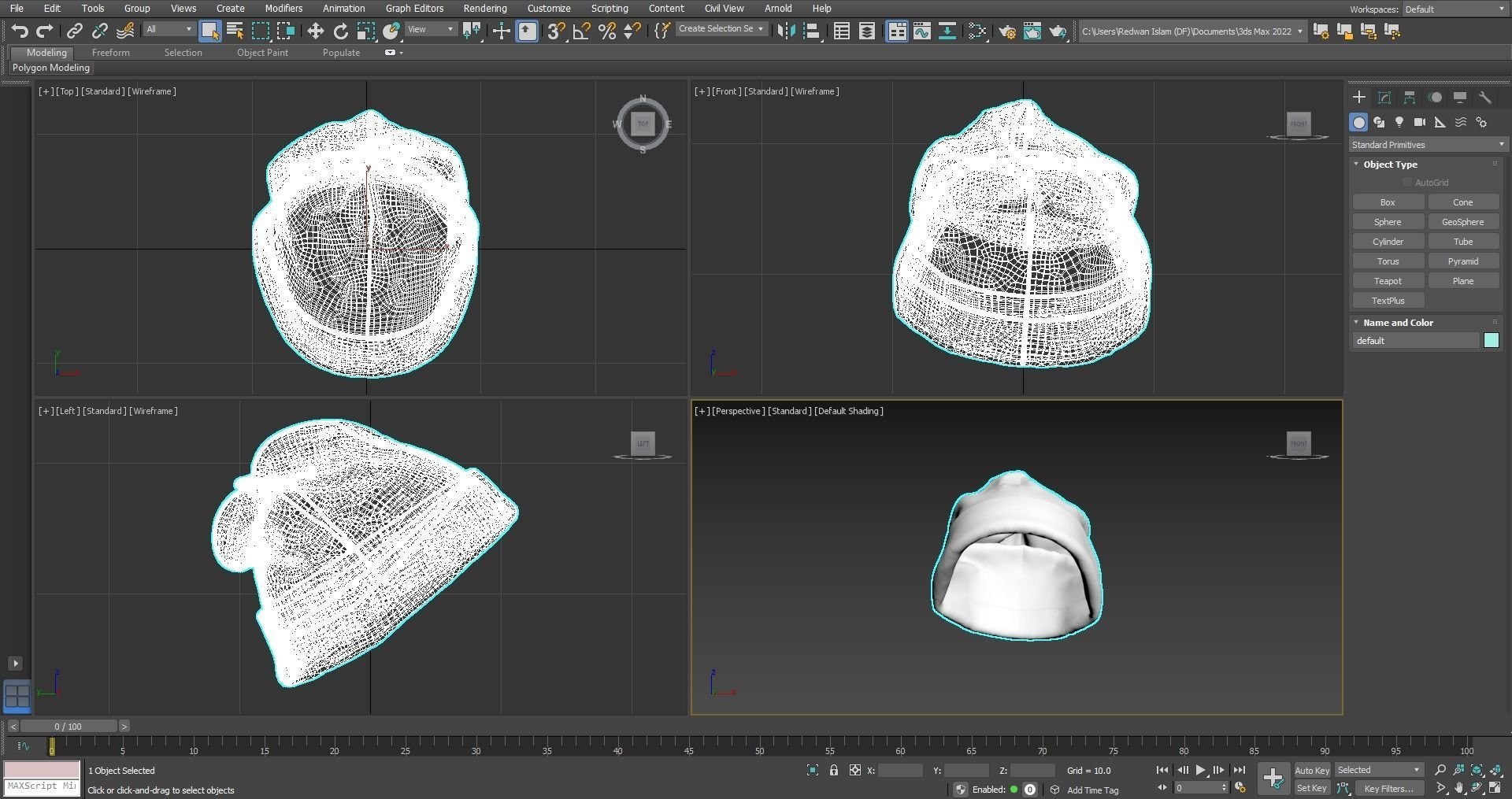Click the TextPlus button
Viewport: 1512px width, 799px height.
click(x=1388, y=301)
